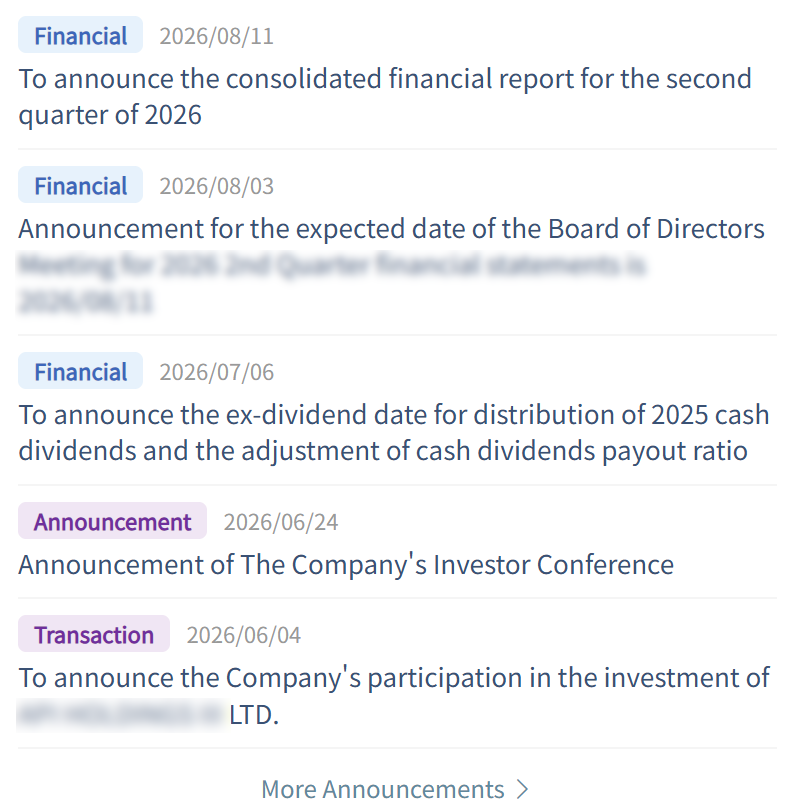This screenshot has width=800, height=810.
Task: Open the Company's Investor Conference announcement
Action: tap(346, 565)
